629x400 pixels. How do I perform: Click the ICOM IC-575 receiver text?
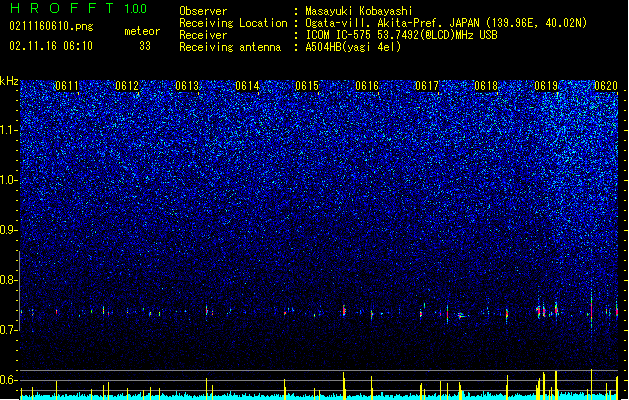401,35
